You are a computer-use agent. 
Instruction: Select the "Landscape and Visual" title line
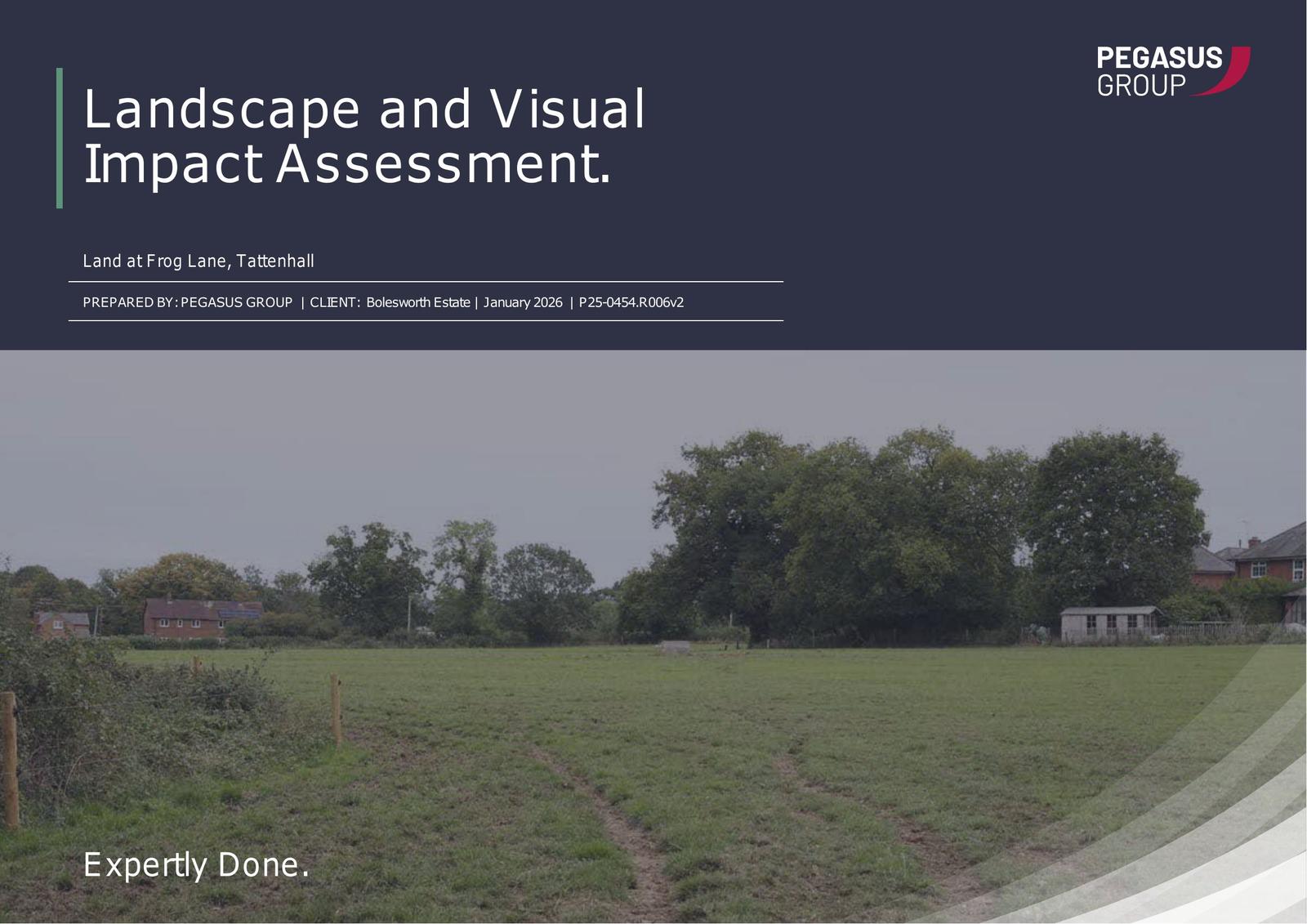(x=364, y=109)
